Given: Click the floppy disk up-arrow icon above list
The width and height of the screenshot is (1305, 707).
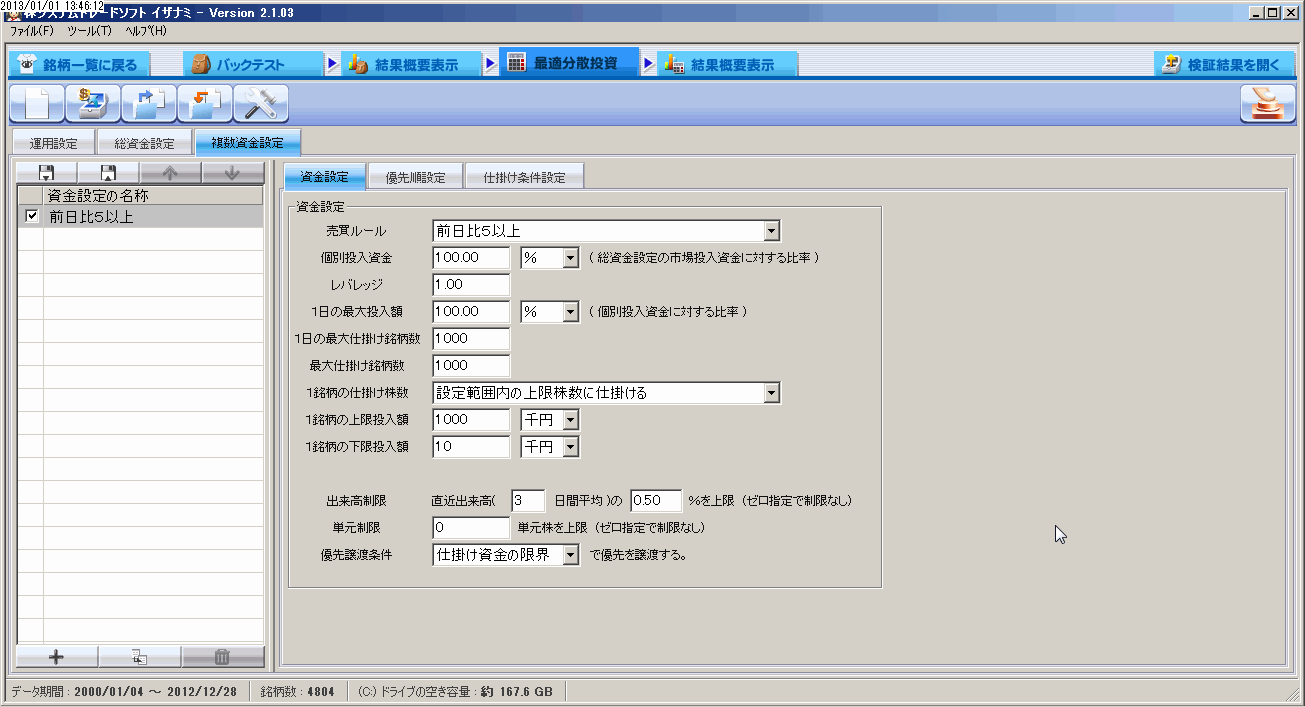Looking at the screenshot, I should (x=109, y=173).
